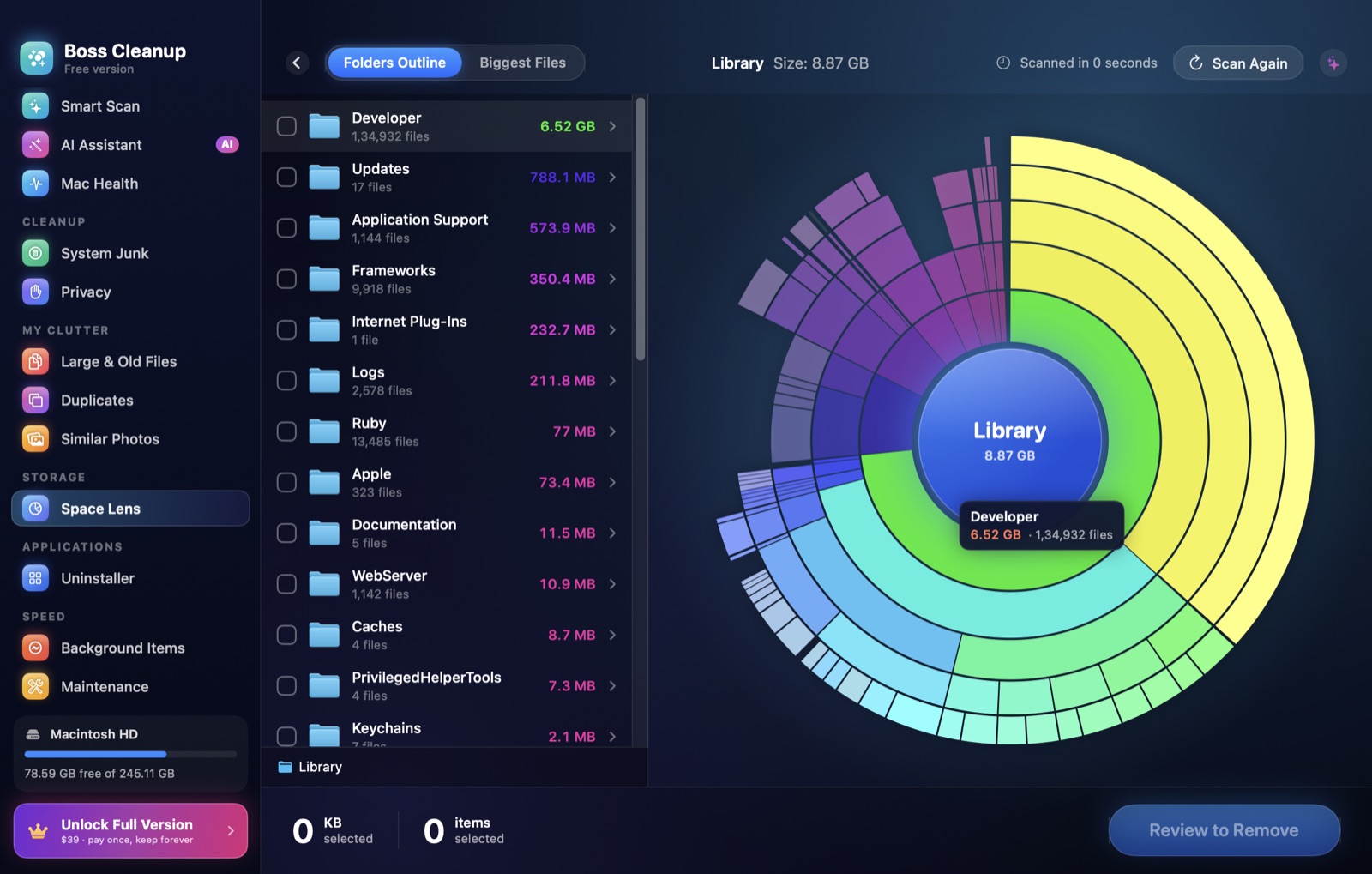This screenshot has height=874, width=1372.
Task: Select the Space Lens icon
Action: click(35, 509)
